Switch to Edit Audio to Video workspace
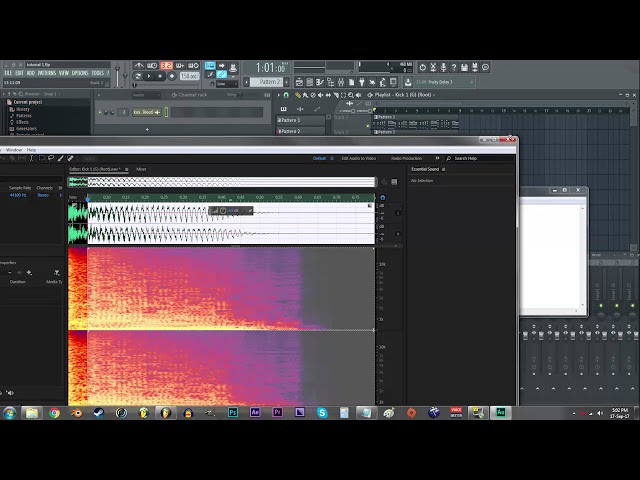The width and height of the screenshot is (640, 480). coord(359,158)
